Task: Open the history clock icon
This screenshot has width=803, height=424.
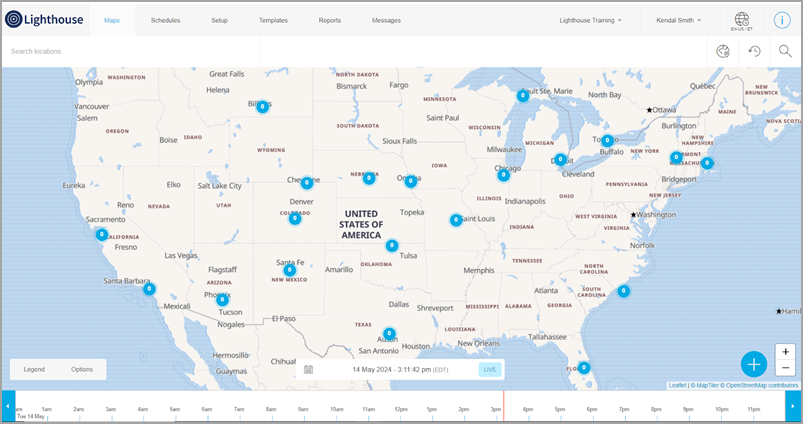Action: (x=755, y=51)
